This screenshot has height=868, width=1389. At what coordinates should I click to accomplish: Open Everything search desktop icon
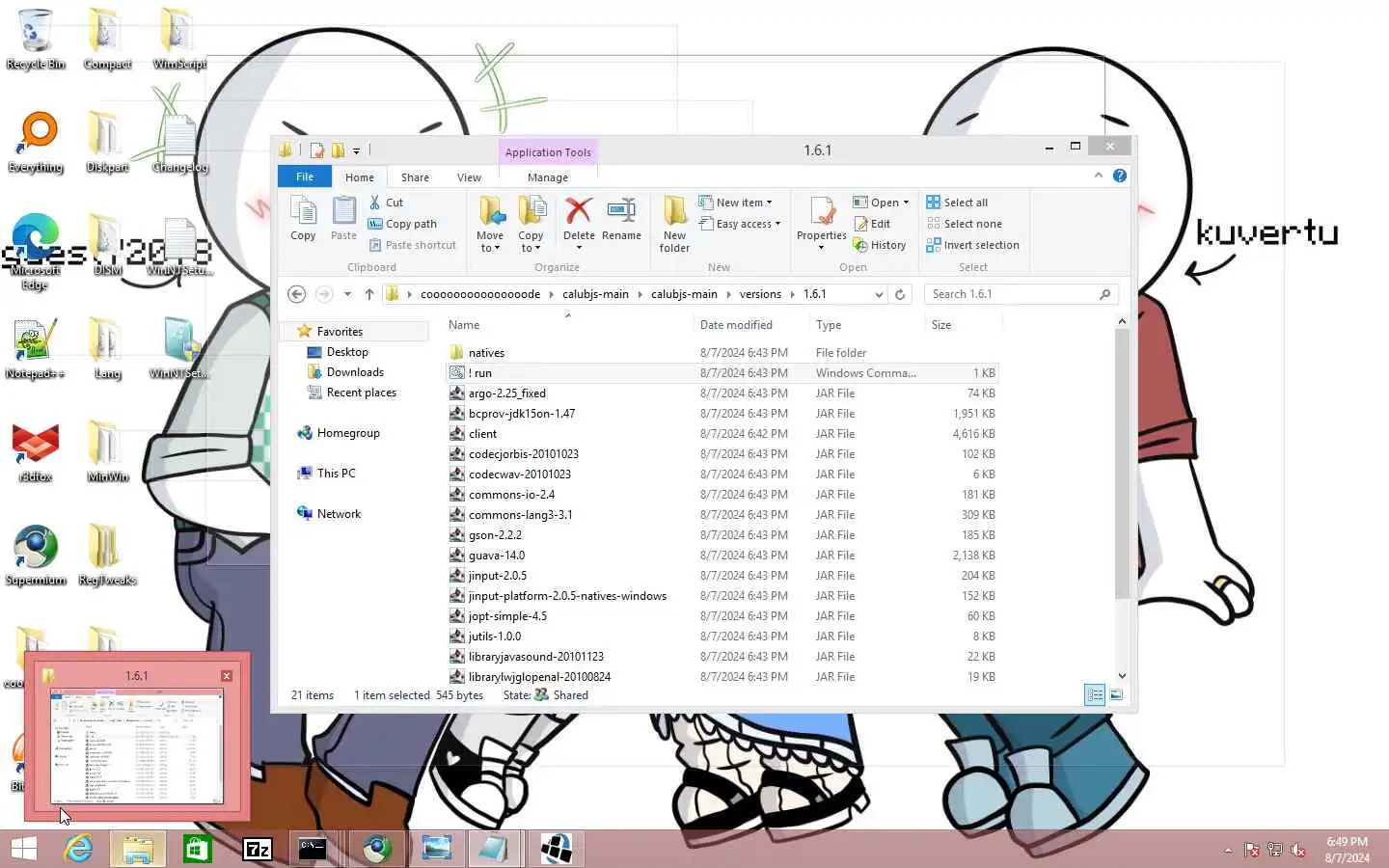click(x=36, y=143)
